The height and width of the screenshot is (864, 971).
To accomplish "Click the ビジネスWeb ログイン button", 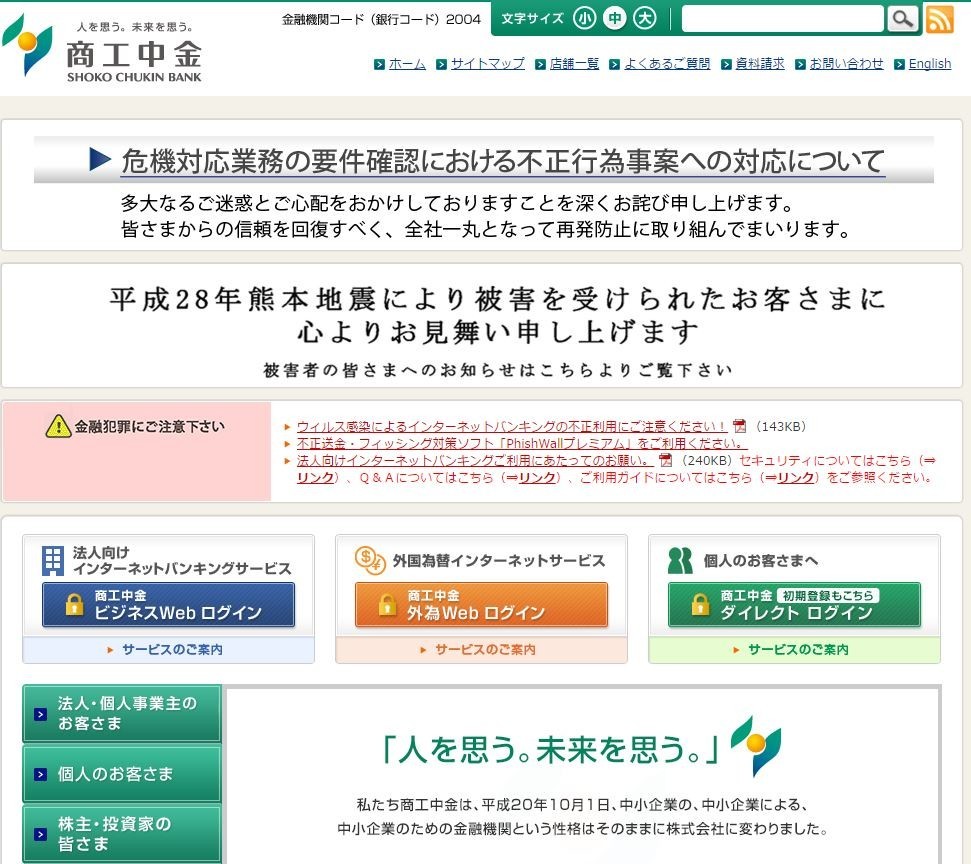I will click(168, 605).
